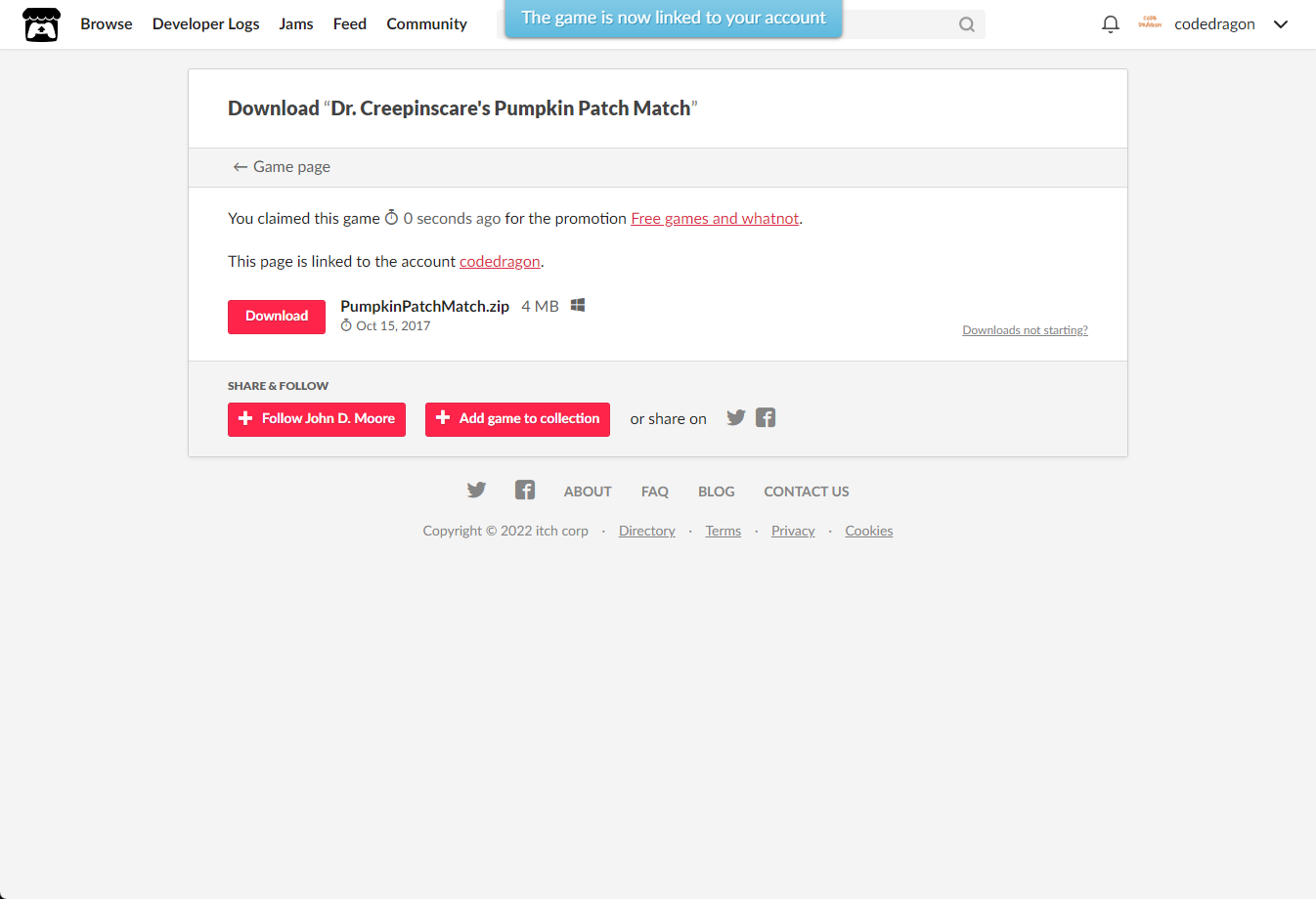Screen dimensions: 1316x899
Task: Expand the account menu chevron
Action: point(1281,24)
